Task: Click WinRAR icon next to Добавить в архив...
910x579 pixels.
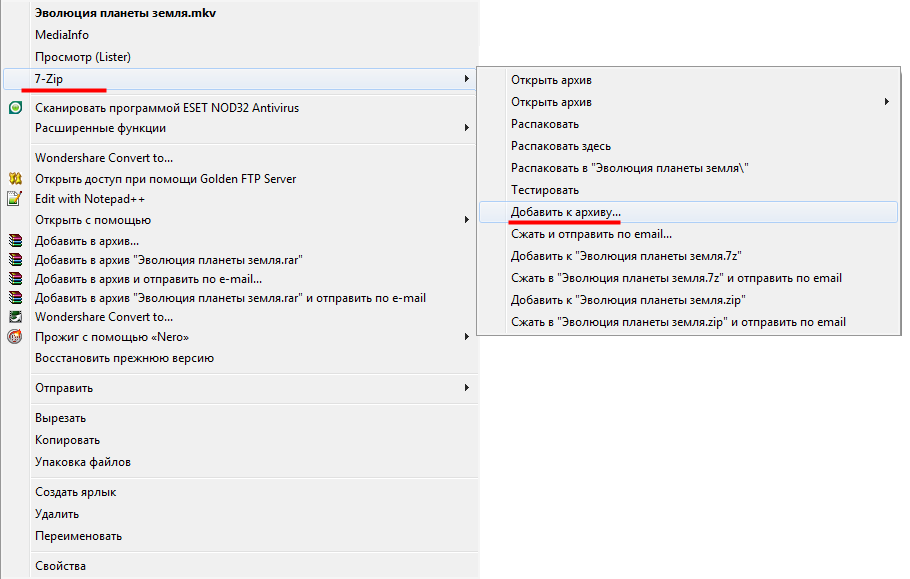Action: [16, 240]
